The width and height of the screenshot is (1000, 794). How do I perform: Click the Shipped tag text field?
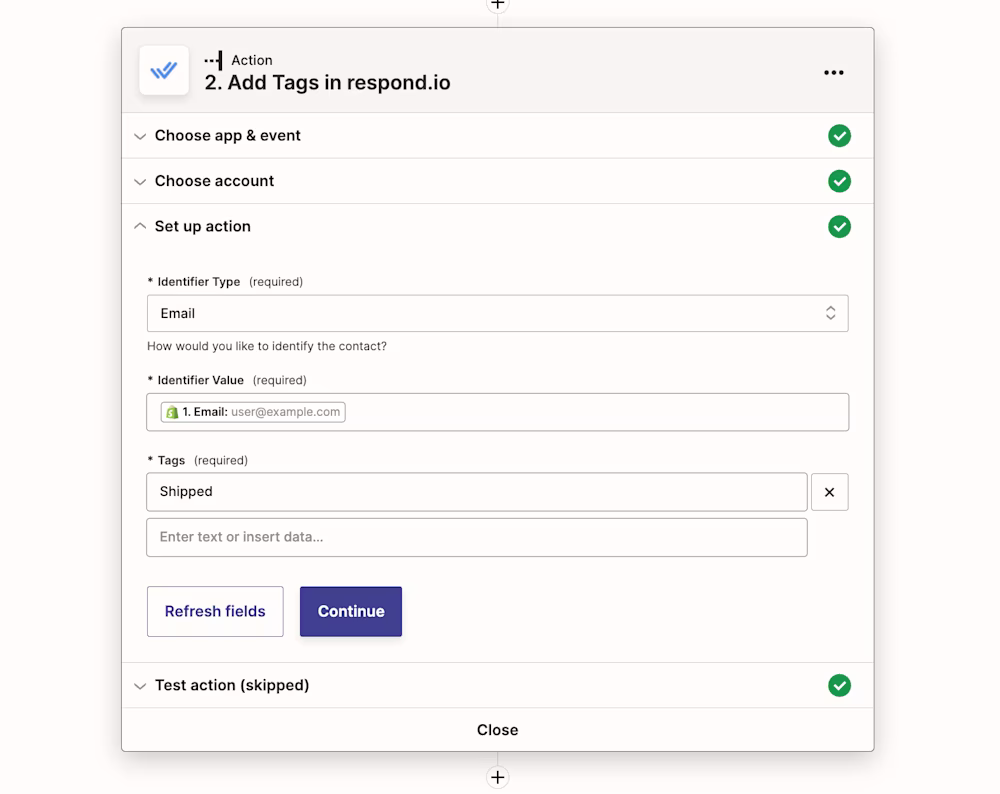pos(476,492)
